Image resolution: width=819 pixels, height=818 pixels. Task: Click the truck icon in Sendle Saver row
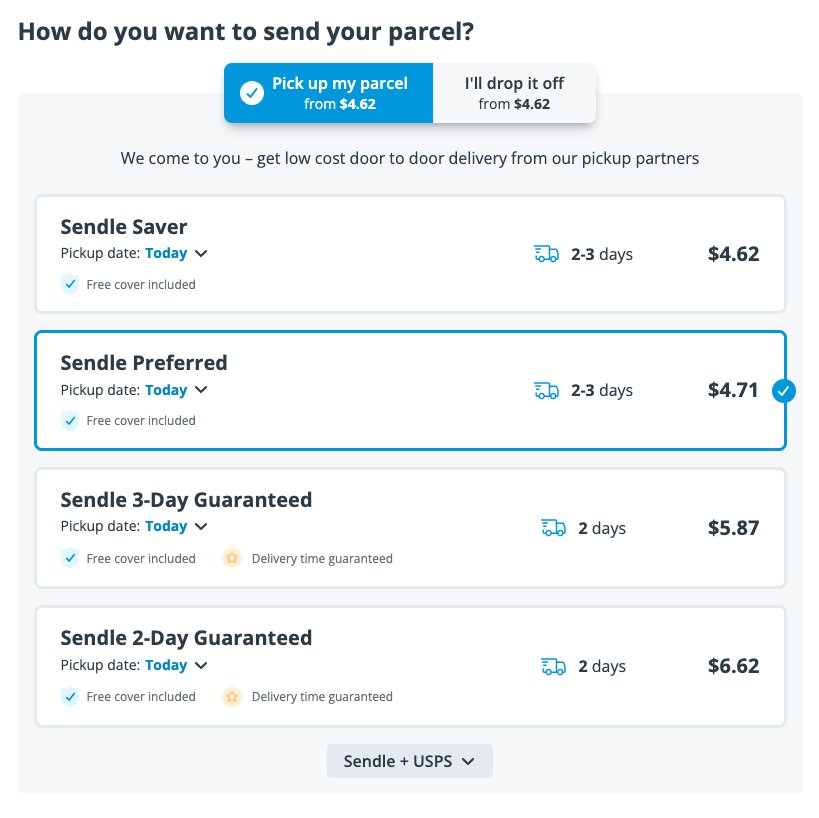coord(546,254)
